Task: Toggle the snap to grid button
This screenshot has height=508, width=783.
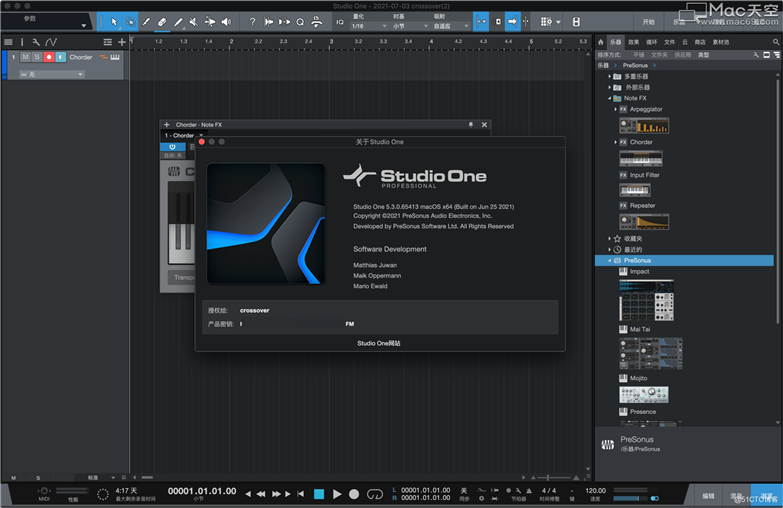Action: (481, 21)
